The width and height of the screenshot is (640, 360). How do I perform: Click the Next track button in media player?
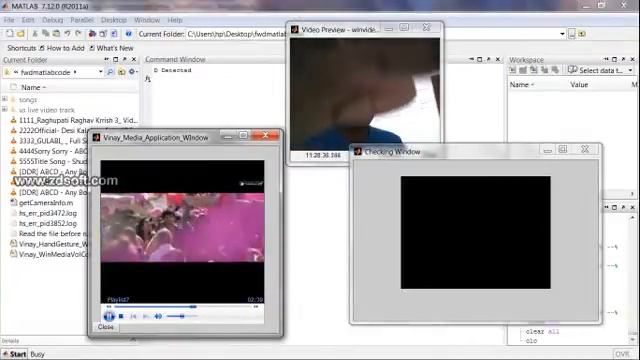pos(145,316)
